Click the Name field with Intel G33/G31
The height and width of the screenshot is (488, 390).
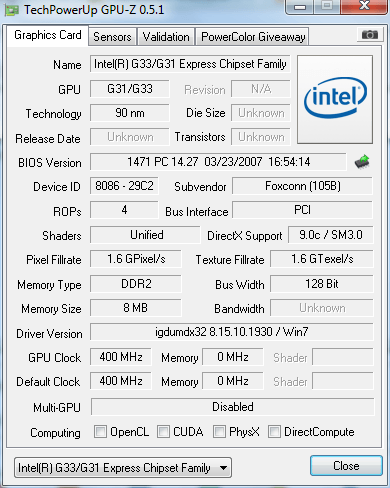pyautogui.click(x=190, y=64)
